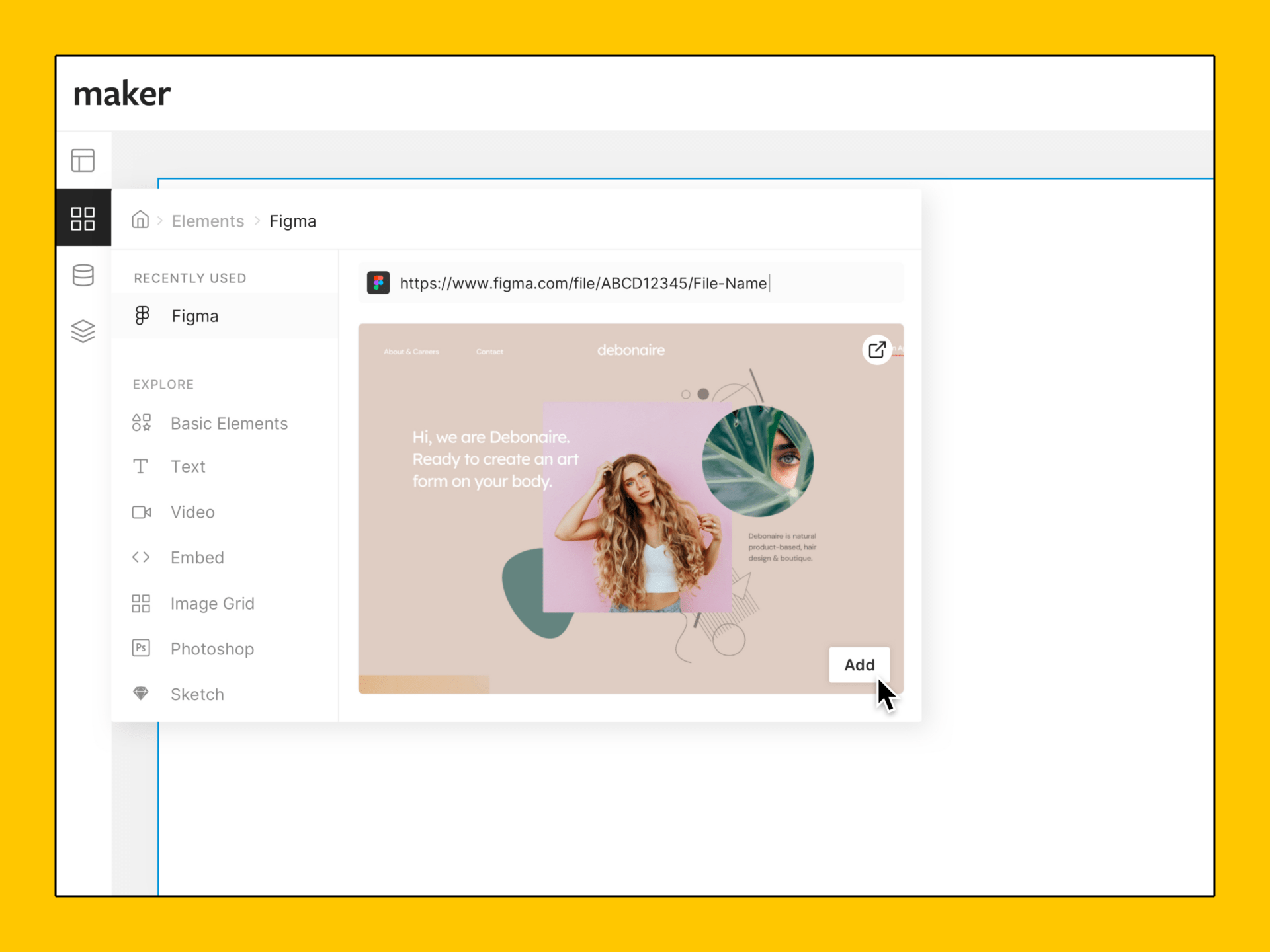
Task: Click the home icon in the breadcrumb
Action: (x=140, y=221)
